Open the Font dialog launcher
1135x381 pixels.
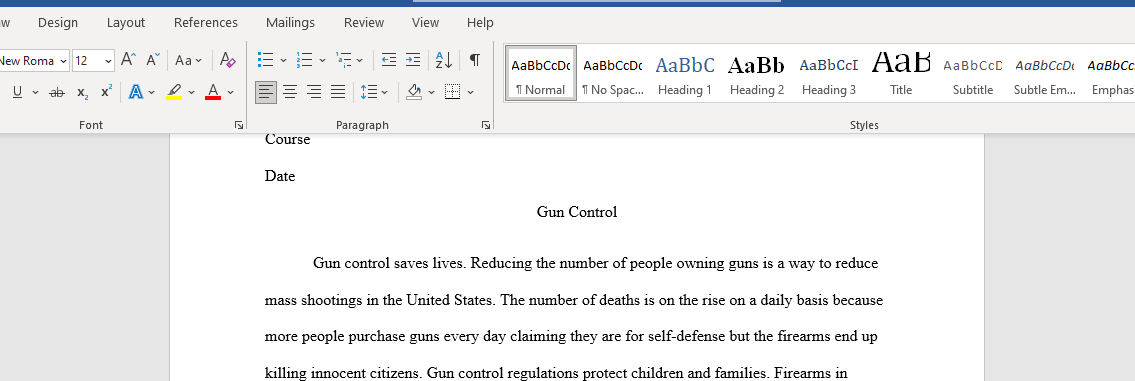coord(239,125)
